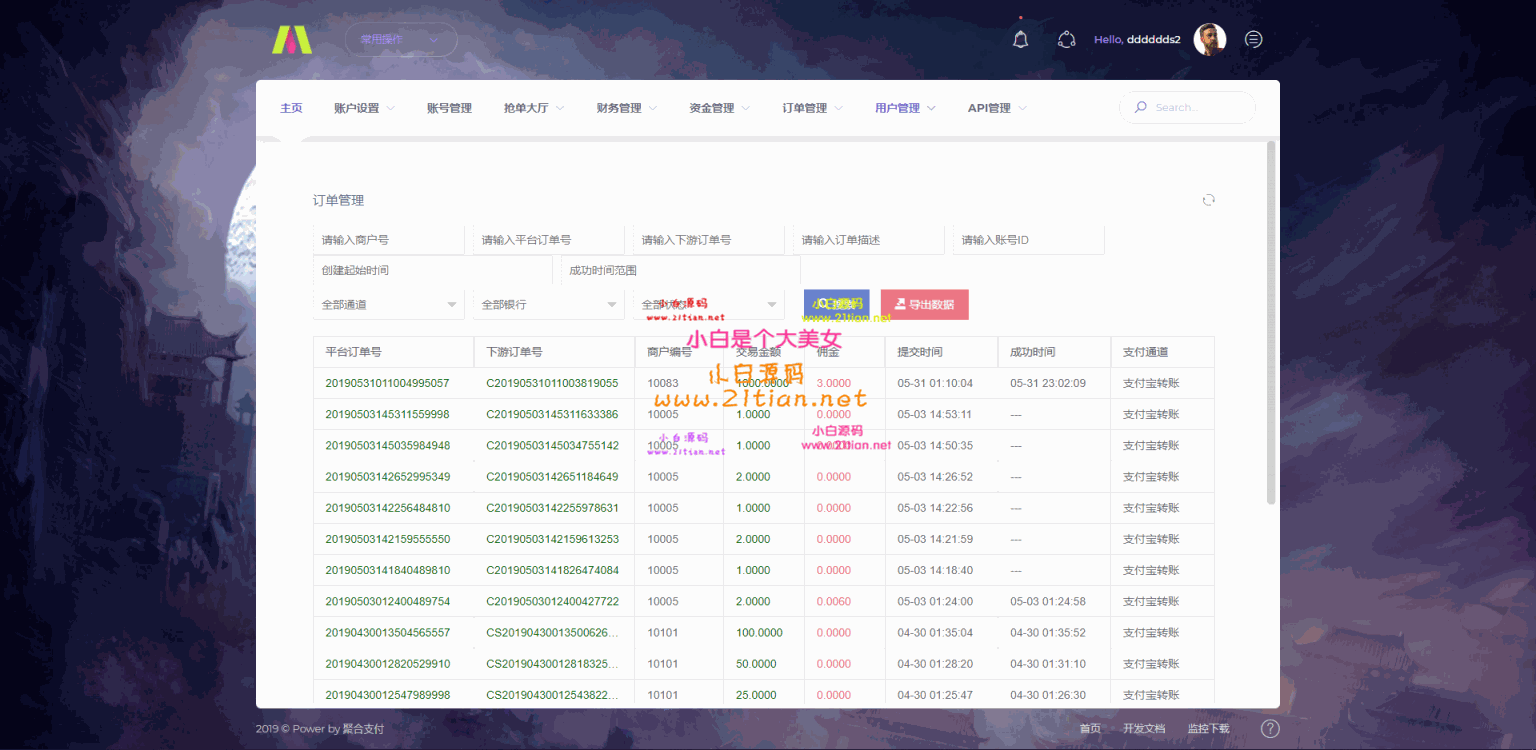Click downstream order C20190503142255978631

tap(552, 508)
